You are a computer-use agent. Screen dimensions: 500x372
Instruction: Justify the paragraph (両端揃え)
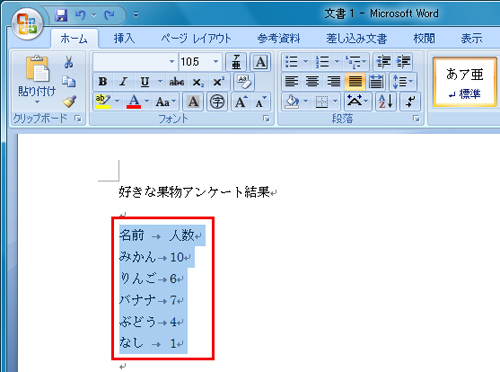click(355, 82)
